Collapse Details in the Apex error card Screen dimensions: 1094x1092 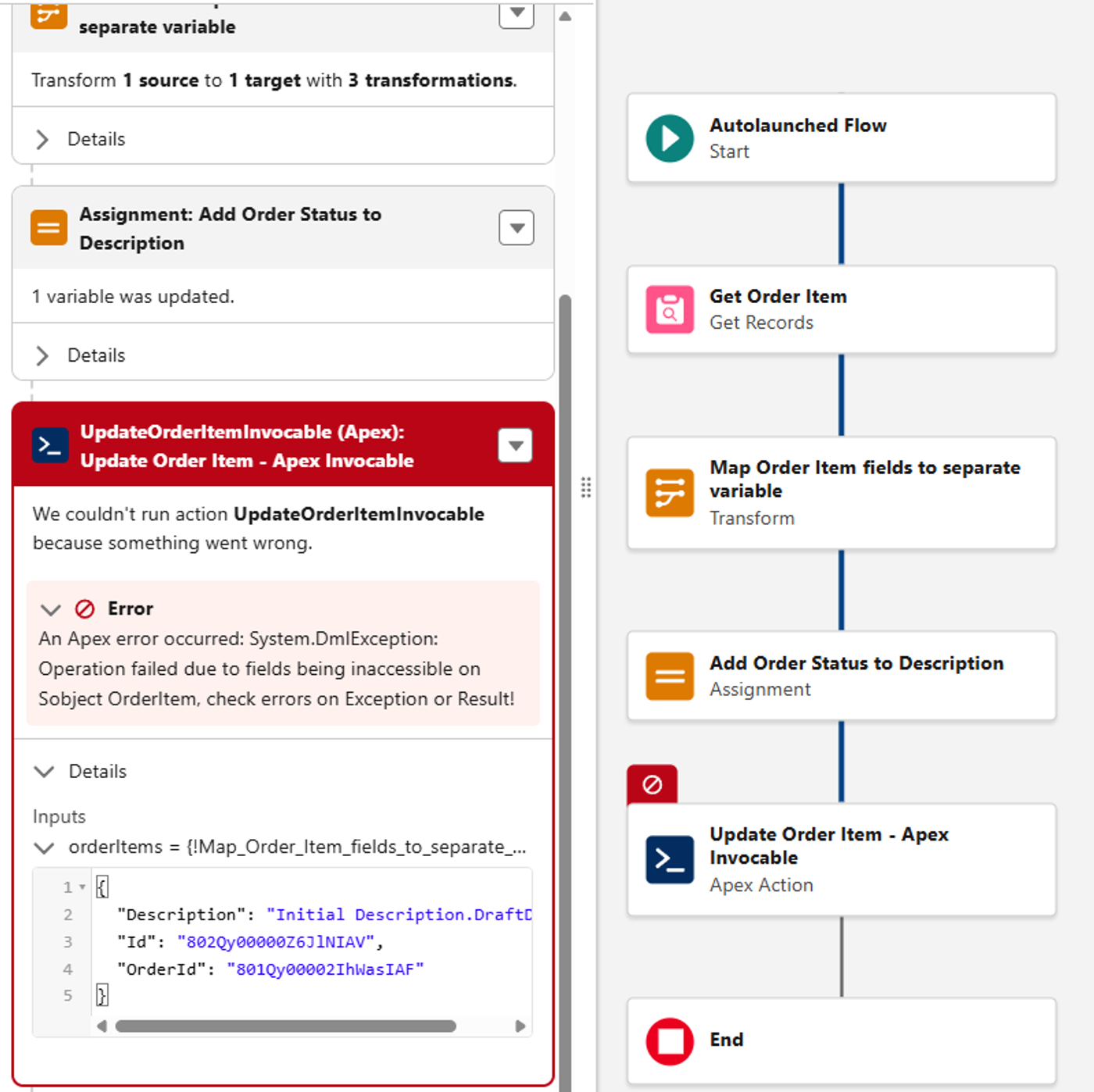[x=45, y=772]
